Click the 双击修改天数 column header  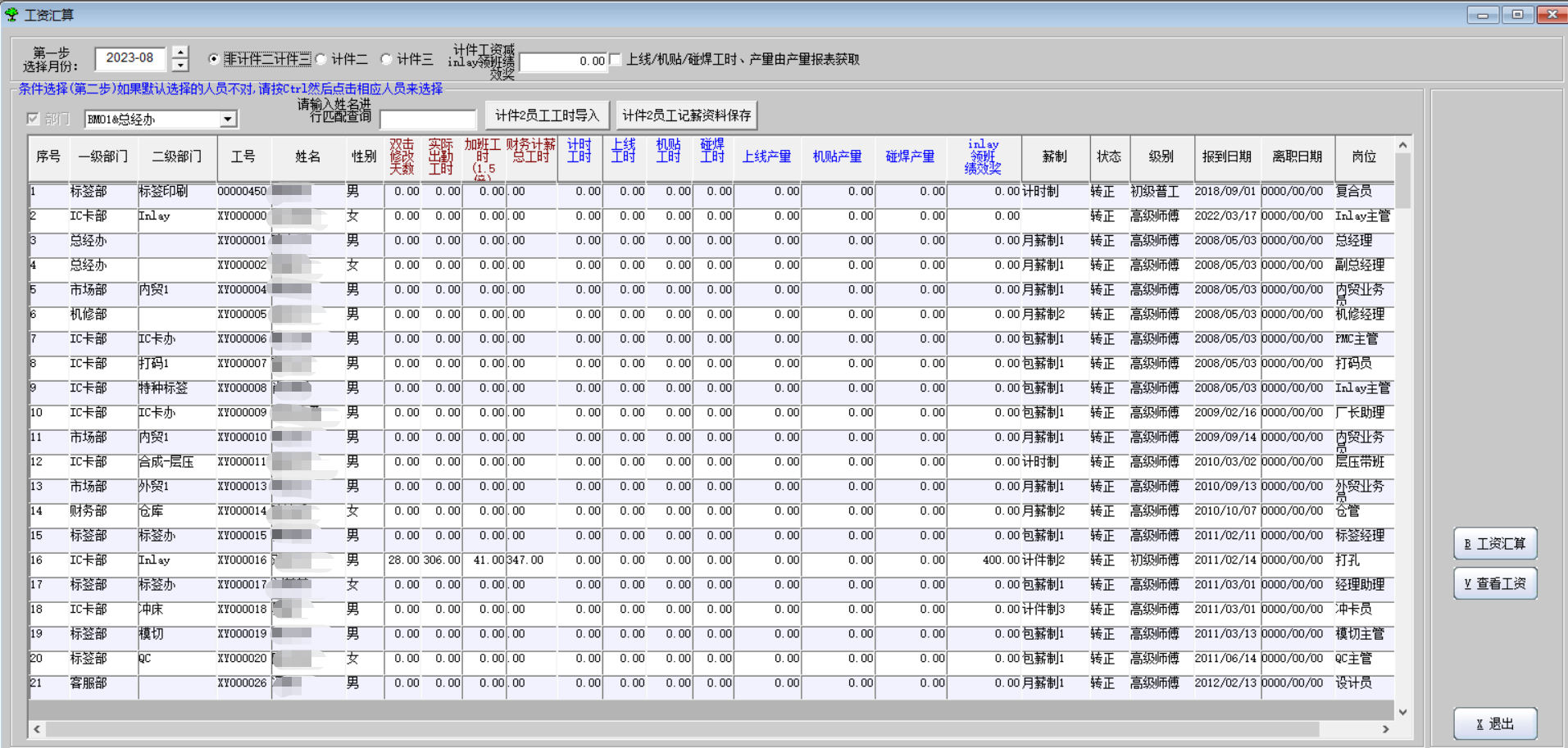pyautogui.click(x=402, y=157)
